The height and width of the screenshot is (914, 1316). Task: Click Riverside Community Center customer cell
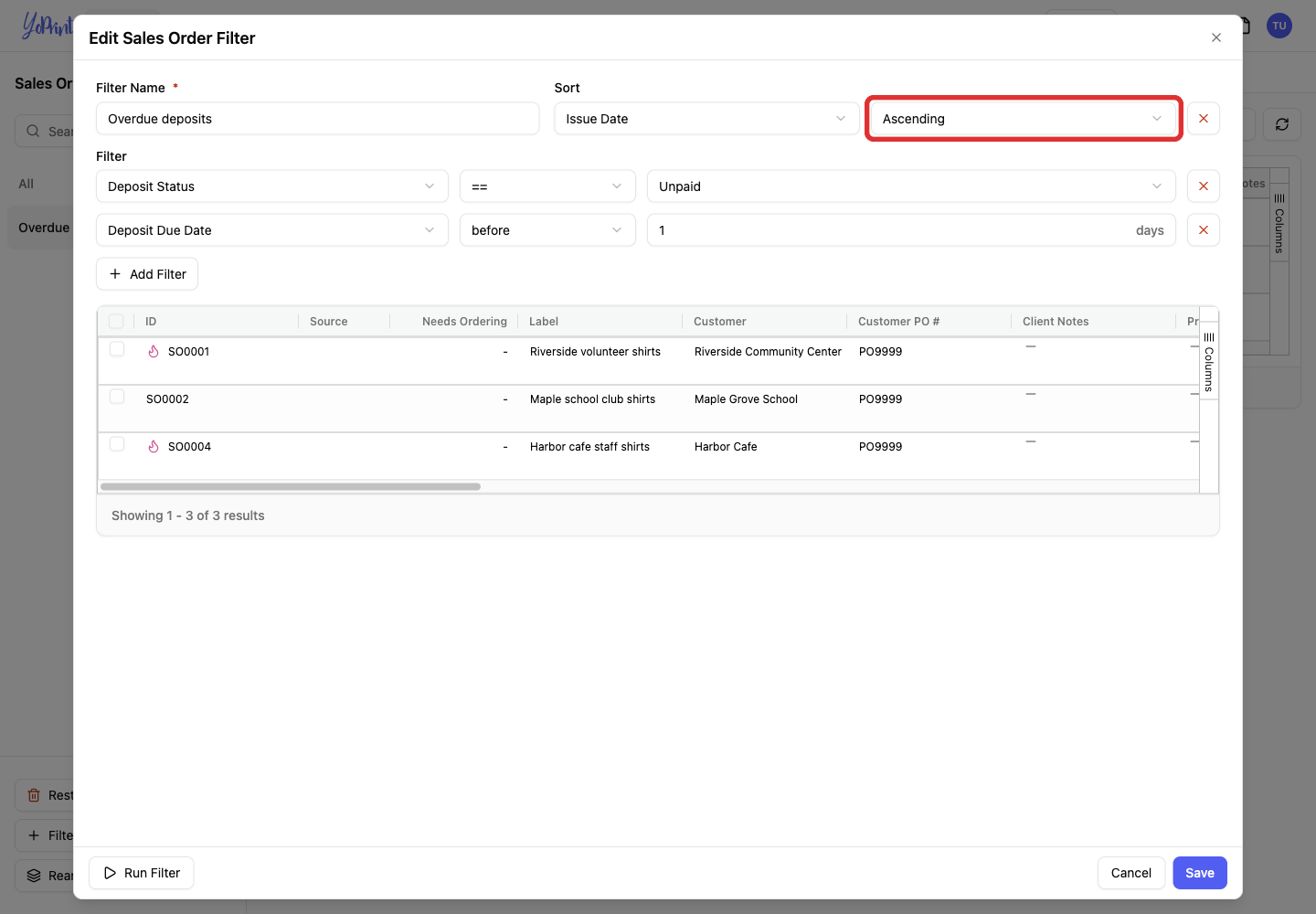(x=768, y=352)
